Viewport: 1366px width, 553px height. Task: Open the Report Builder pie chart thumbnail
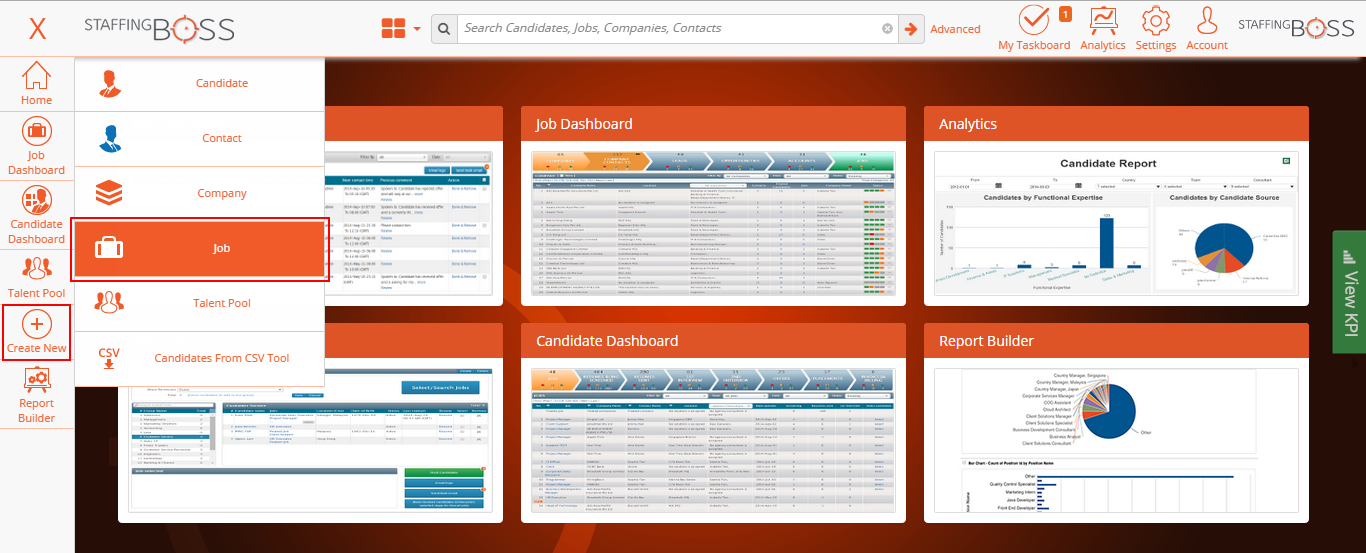(1116, 440)
